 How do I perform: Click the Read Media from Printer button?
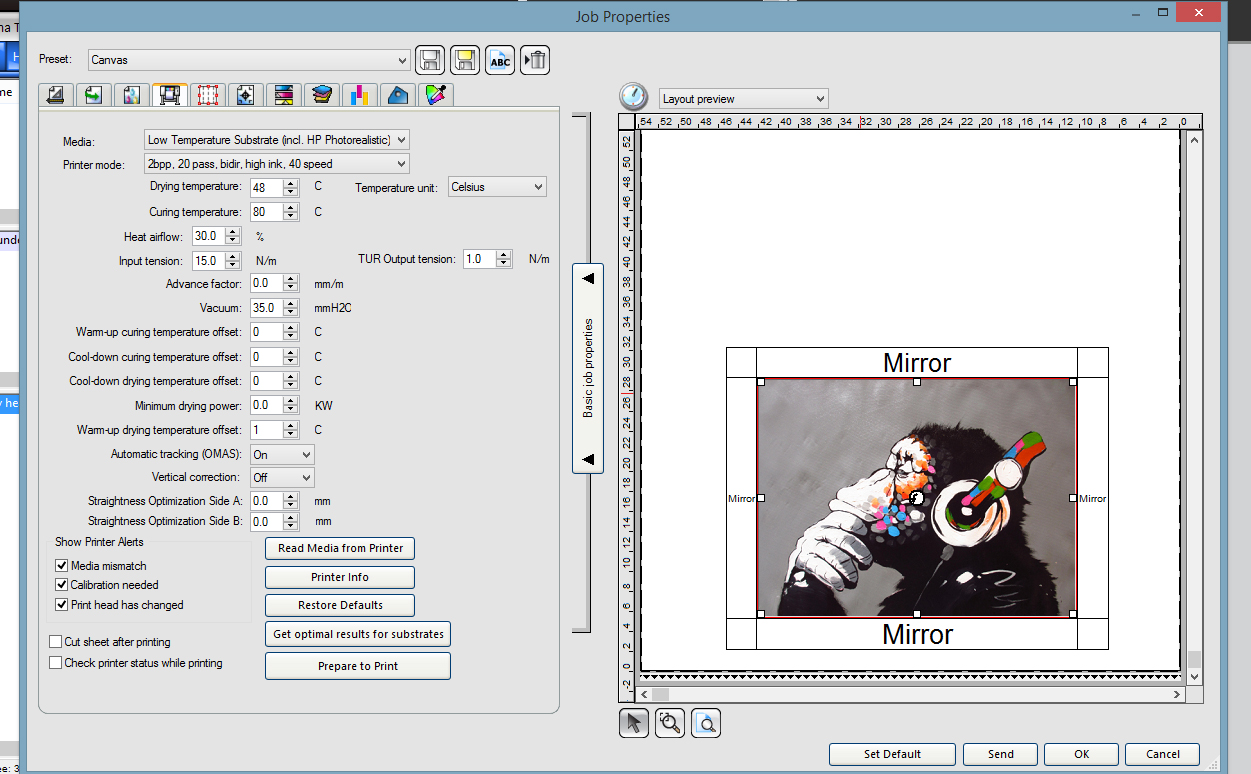point(340,548)
